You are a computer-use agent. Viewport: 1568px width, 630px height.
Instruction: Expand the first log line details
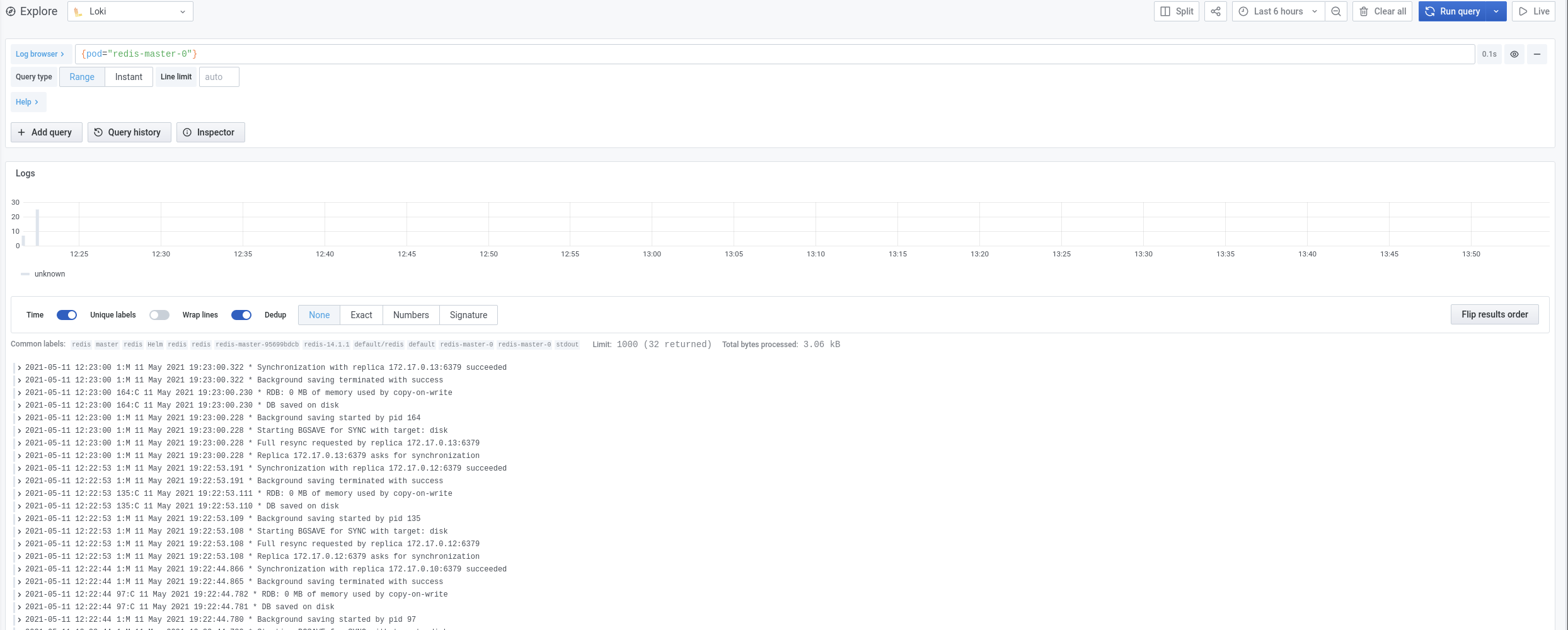tap(20, 367)
